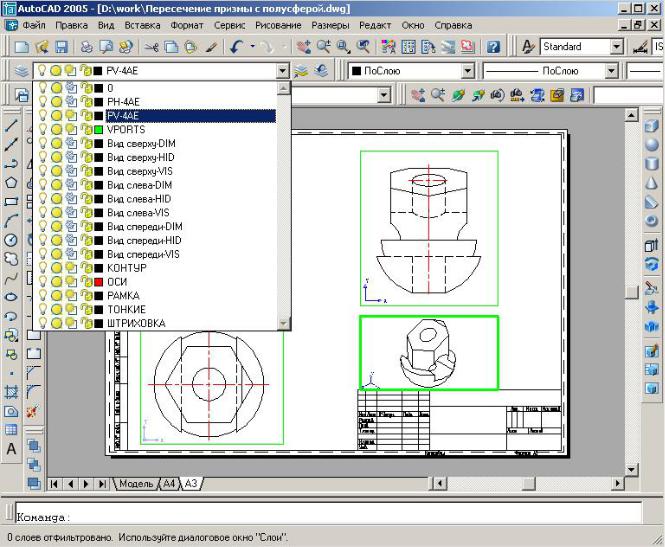
Task: Open the Layer Properties Manager icon
Action: coord(21,70)
